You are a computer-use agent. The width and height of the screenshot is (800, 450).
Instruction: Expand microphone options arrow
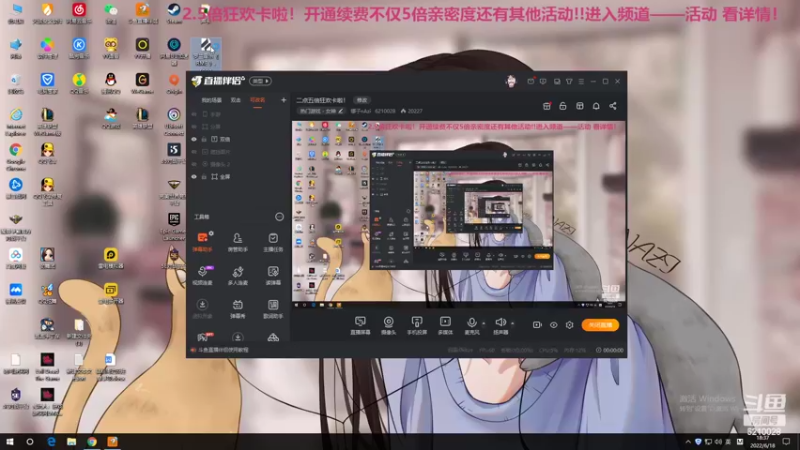click(484, 323)
